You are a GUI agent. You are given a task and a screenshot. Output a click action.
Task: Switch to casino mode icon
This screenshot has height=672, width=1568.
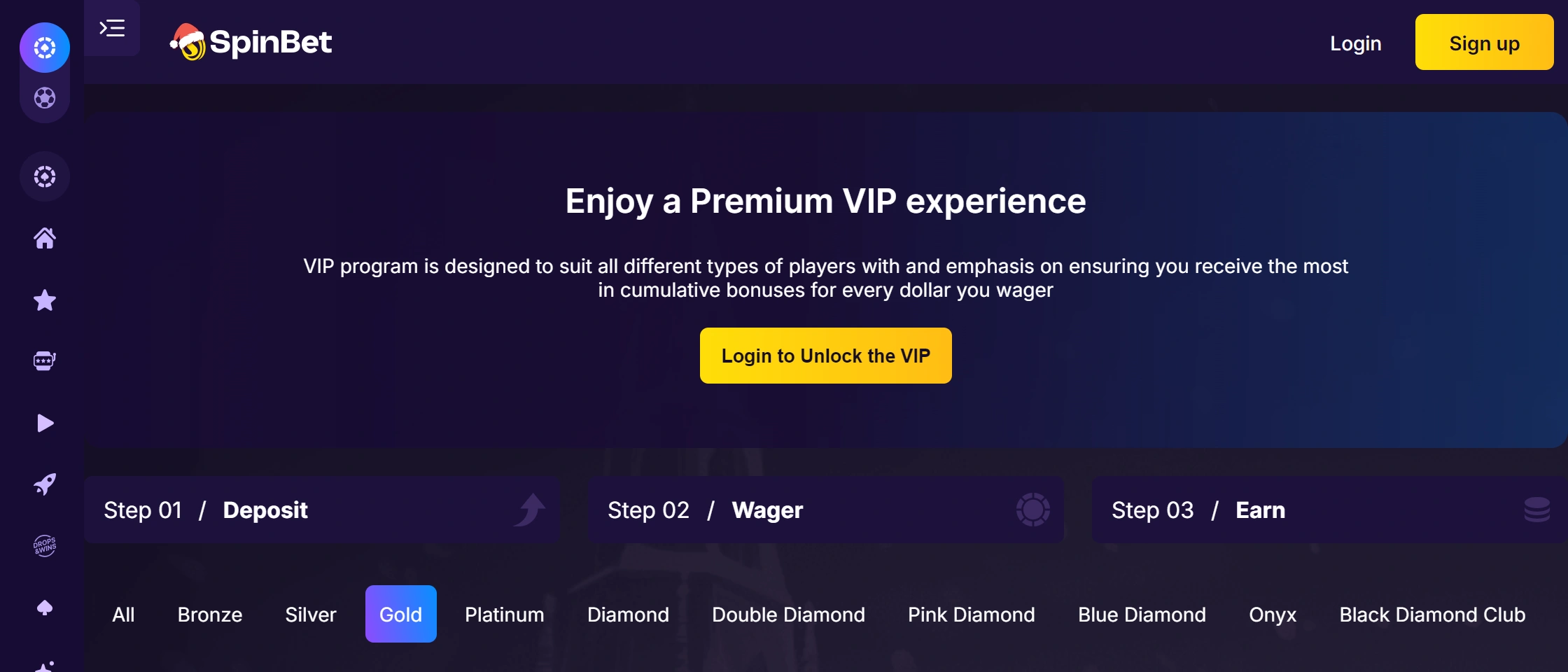tap(45, 48)
